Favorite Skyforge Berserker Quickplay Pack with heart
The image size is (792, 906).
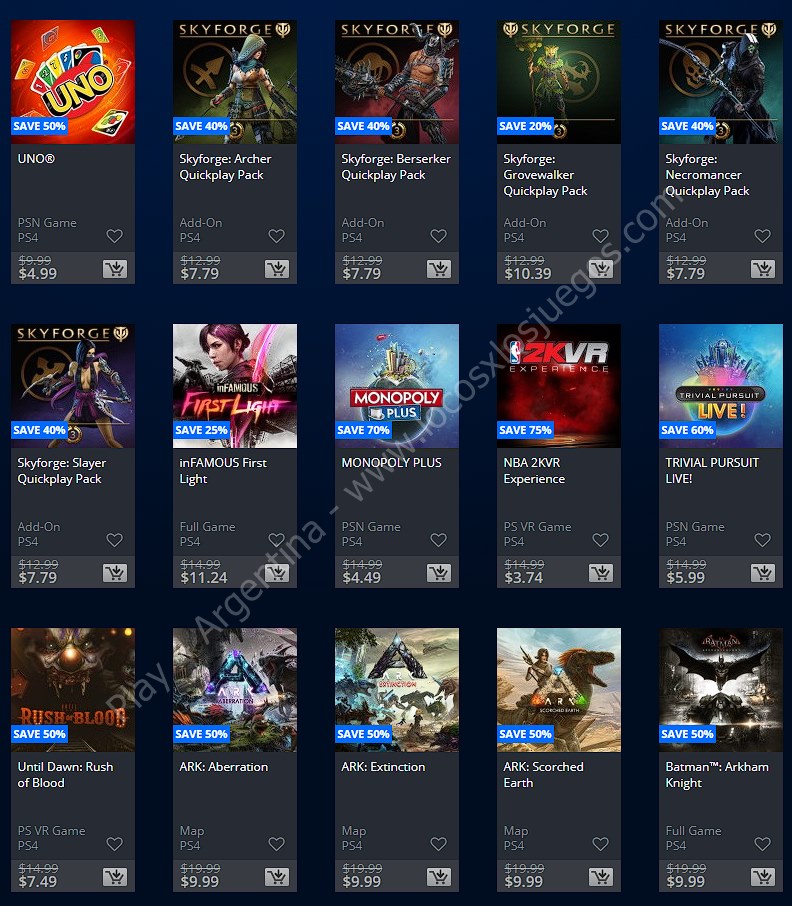click(438, 236)
